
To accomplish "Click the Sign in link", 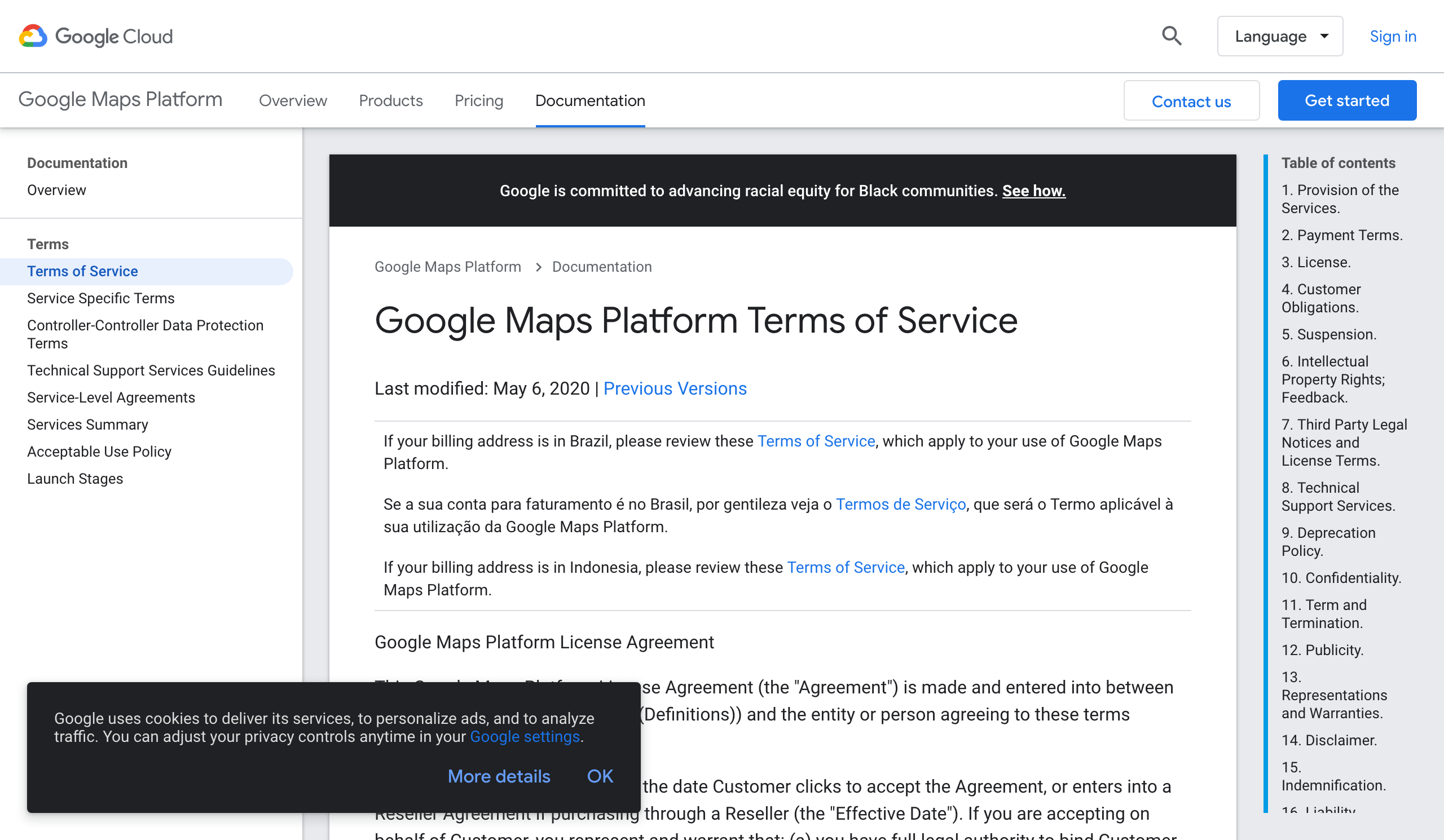I will pos(1393,36).
